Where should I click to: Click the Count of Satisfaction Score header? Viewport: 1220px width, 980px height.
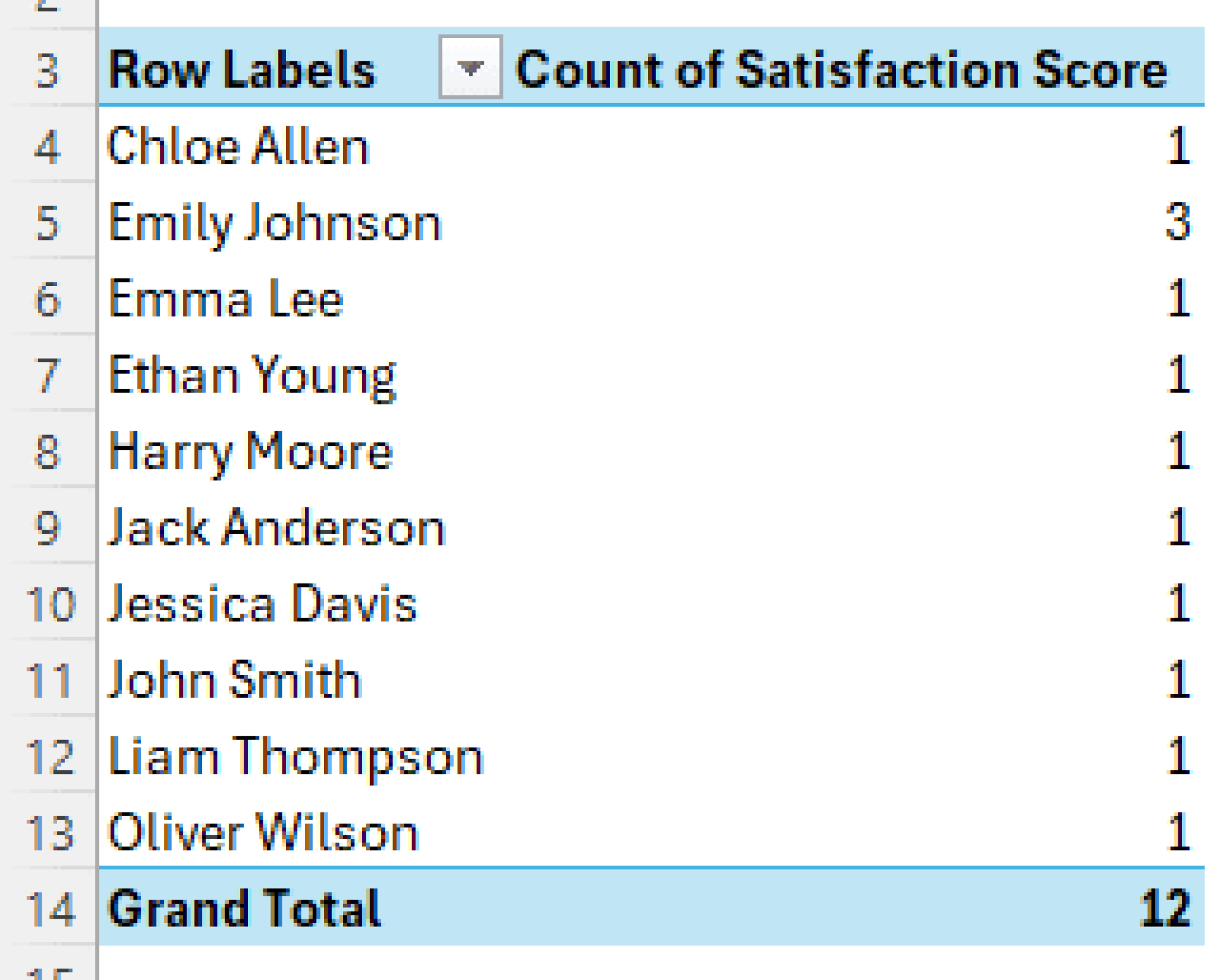point(841,69)
